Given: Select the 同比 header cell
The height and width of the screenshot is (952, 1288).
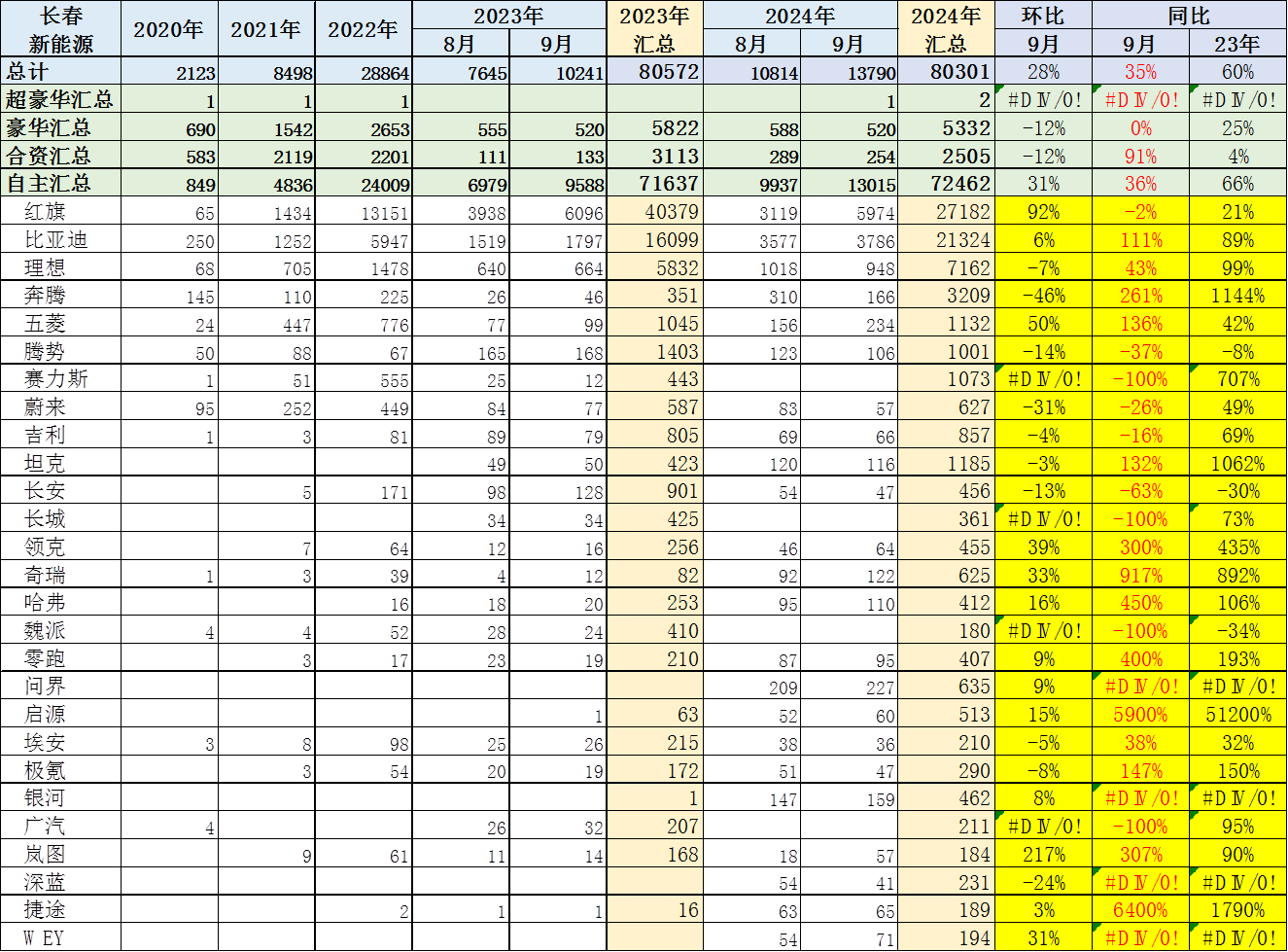Looking at the screenshot, I should [x=1189, y=16].
